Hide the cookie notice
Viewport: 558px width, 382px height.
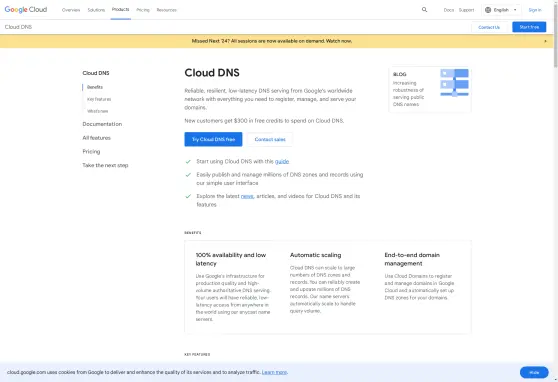[534, 372]
